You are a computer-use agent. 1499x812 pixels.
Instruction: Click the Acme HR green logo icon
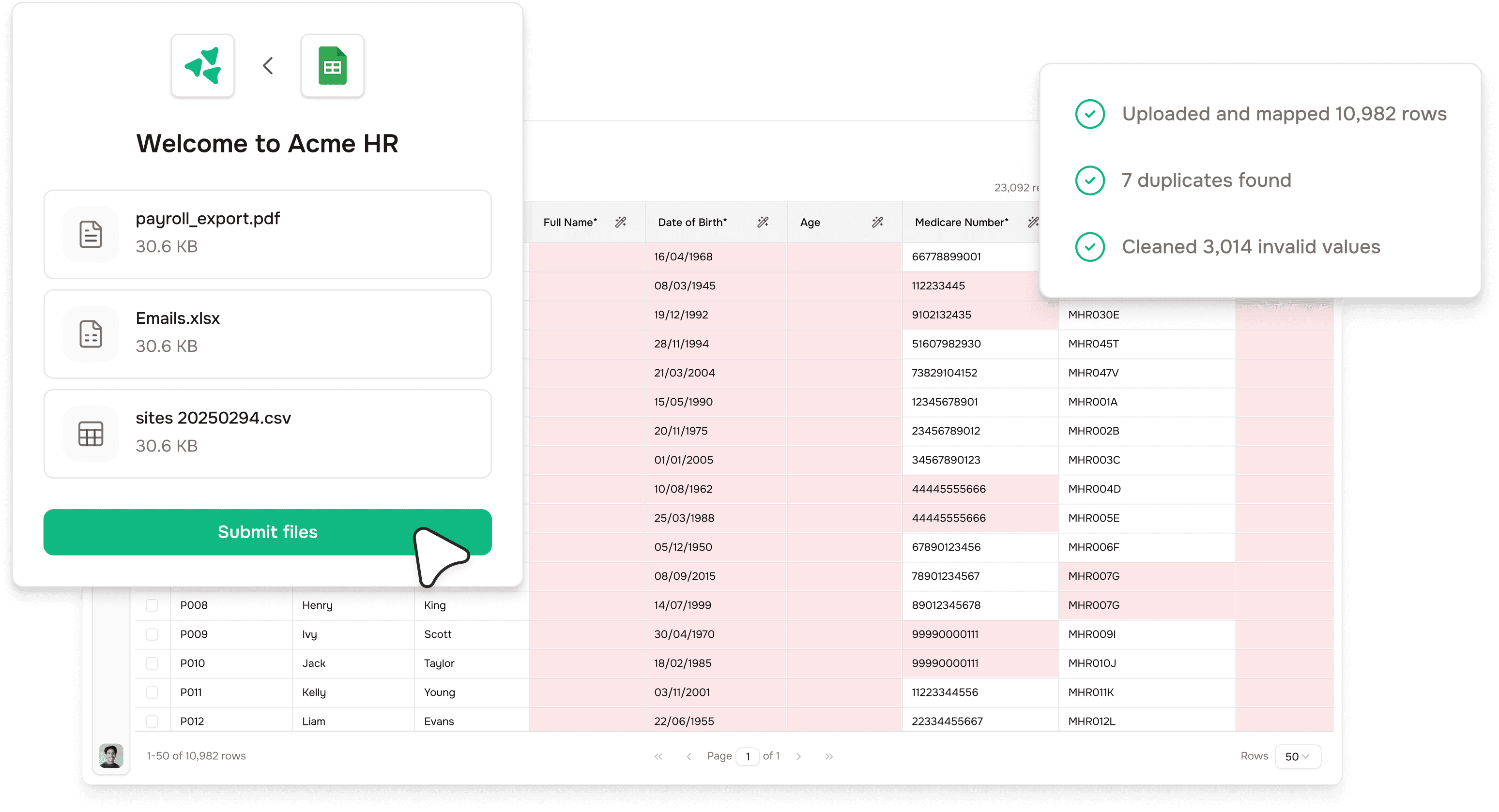click(x=202, y=65)
